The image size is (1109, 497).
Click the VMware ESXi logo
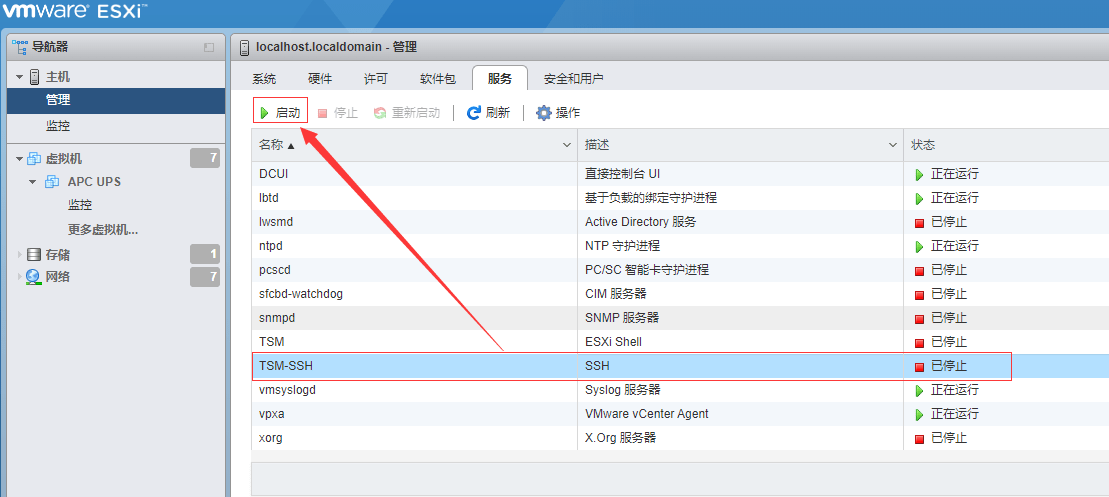(75, 11)
